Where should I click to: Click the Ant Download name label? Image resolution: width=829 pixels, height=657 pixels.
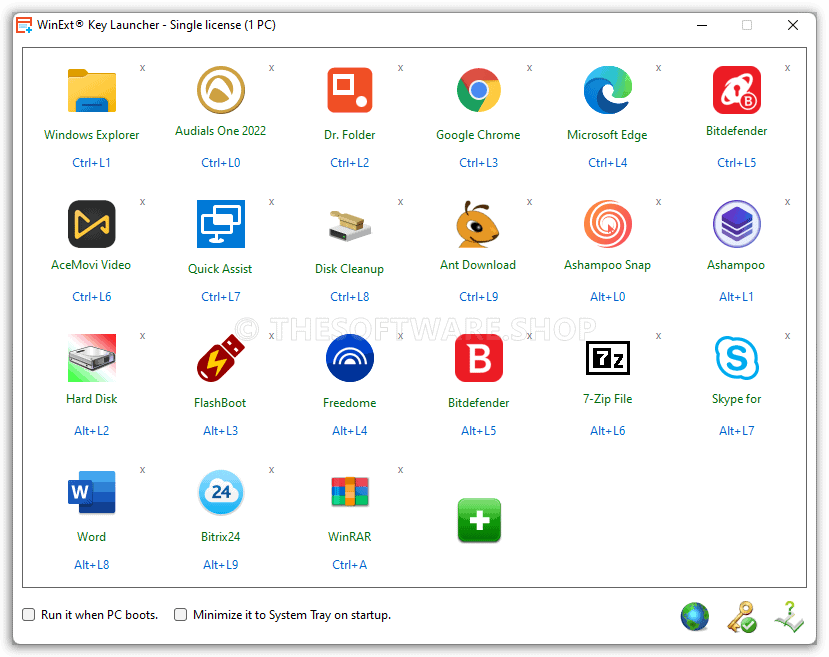coord(478,265)
